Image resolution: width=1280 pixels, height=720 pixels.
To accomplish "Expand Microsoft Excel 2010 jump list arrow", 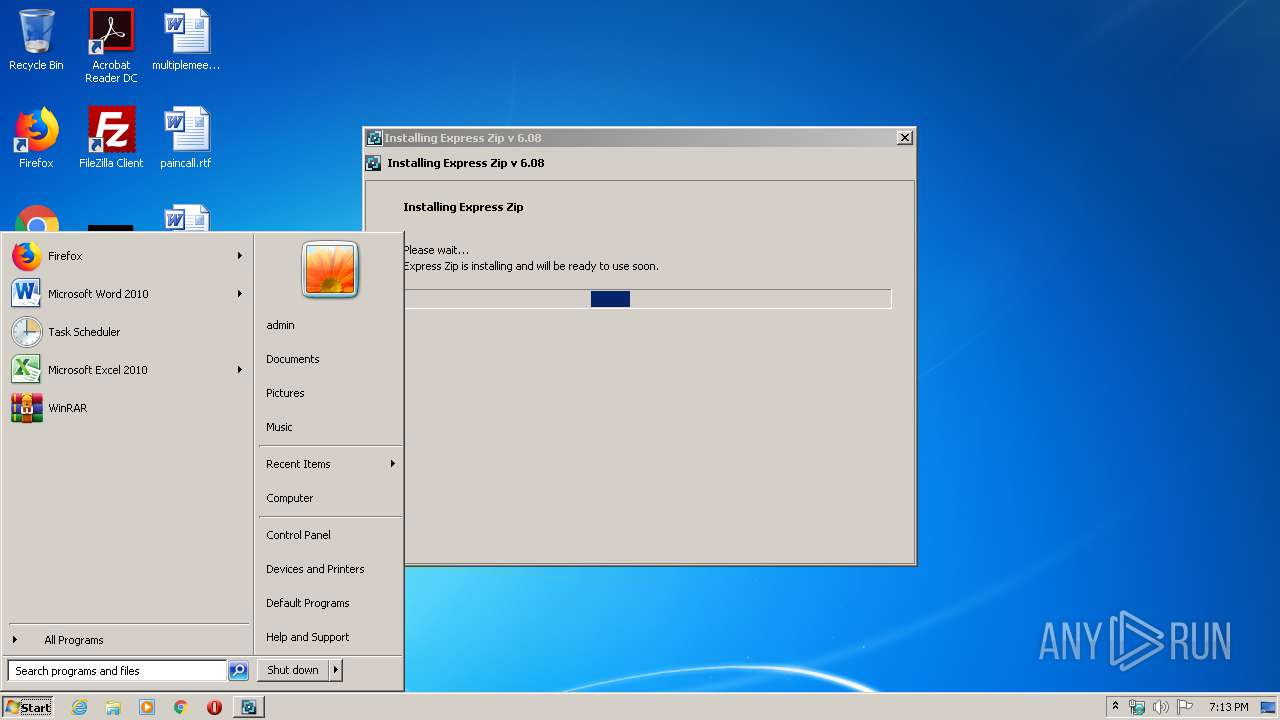I will [240, 370].
